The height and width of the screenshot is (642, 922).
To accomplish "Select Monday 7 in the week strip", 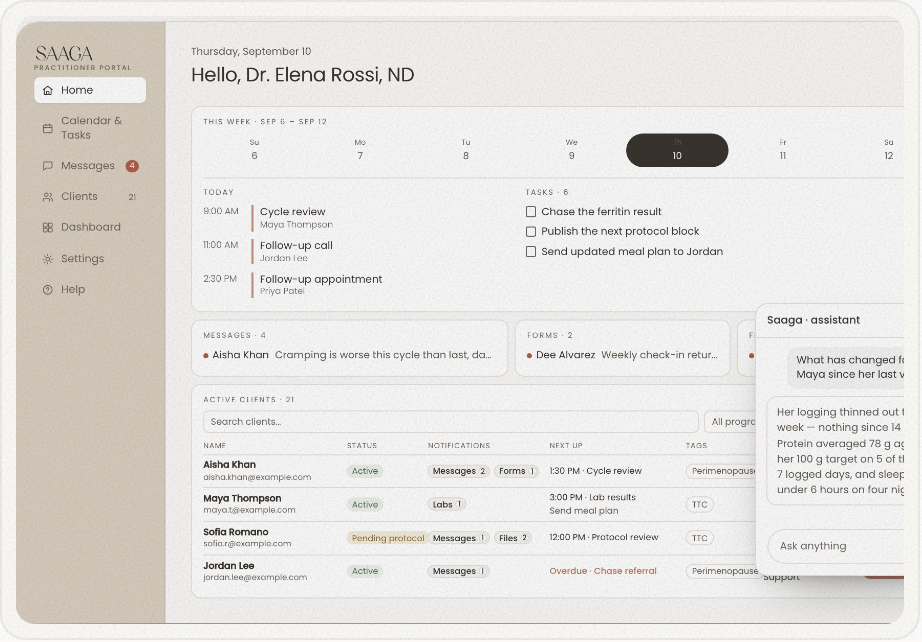I will click(x=360, y=150).
